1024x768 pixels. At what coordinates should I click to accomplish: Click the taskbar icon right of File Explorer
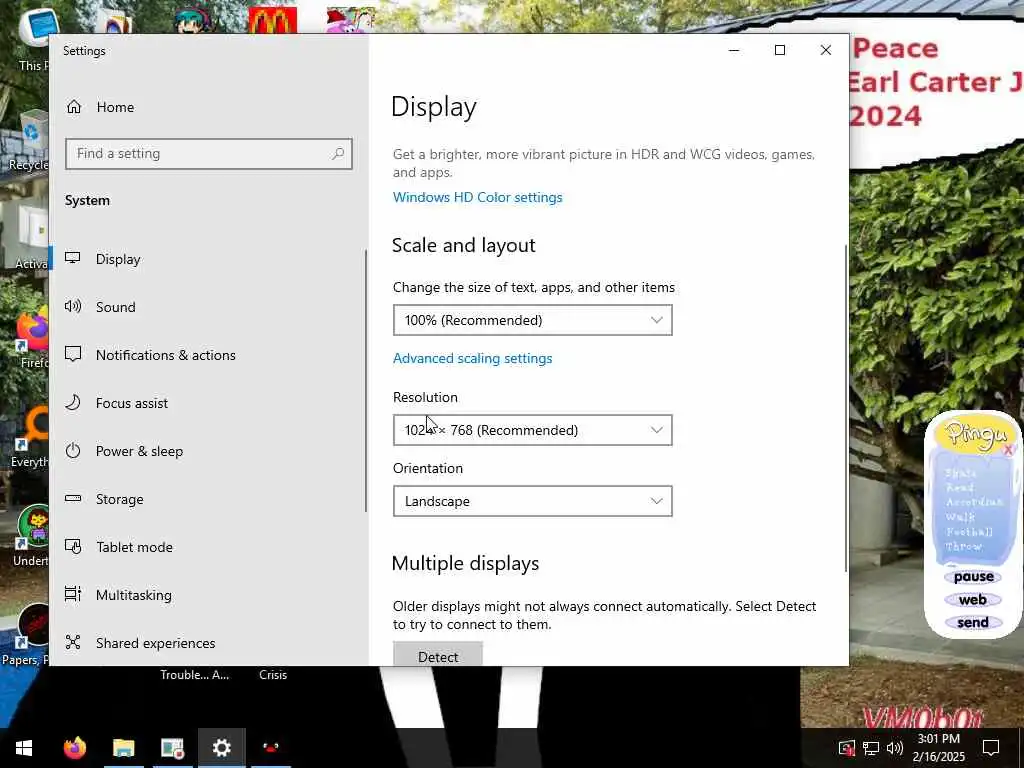172,748
